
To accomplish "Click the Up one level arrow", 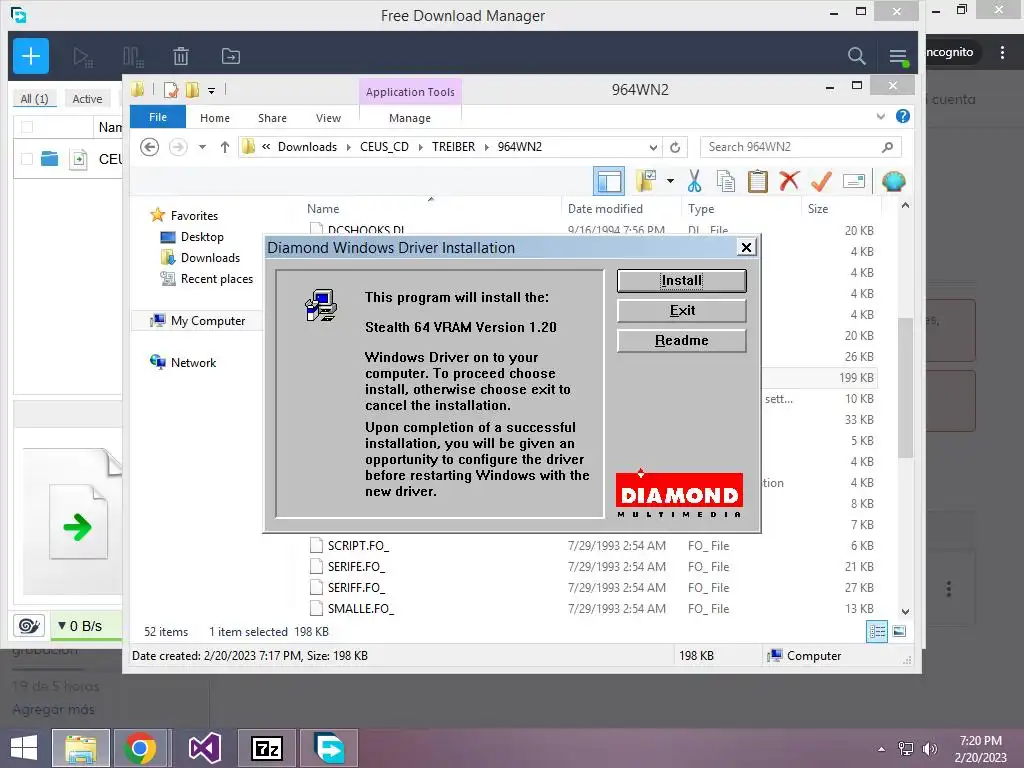I will [225, 147].
